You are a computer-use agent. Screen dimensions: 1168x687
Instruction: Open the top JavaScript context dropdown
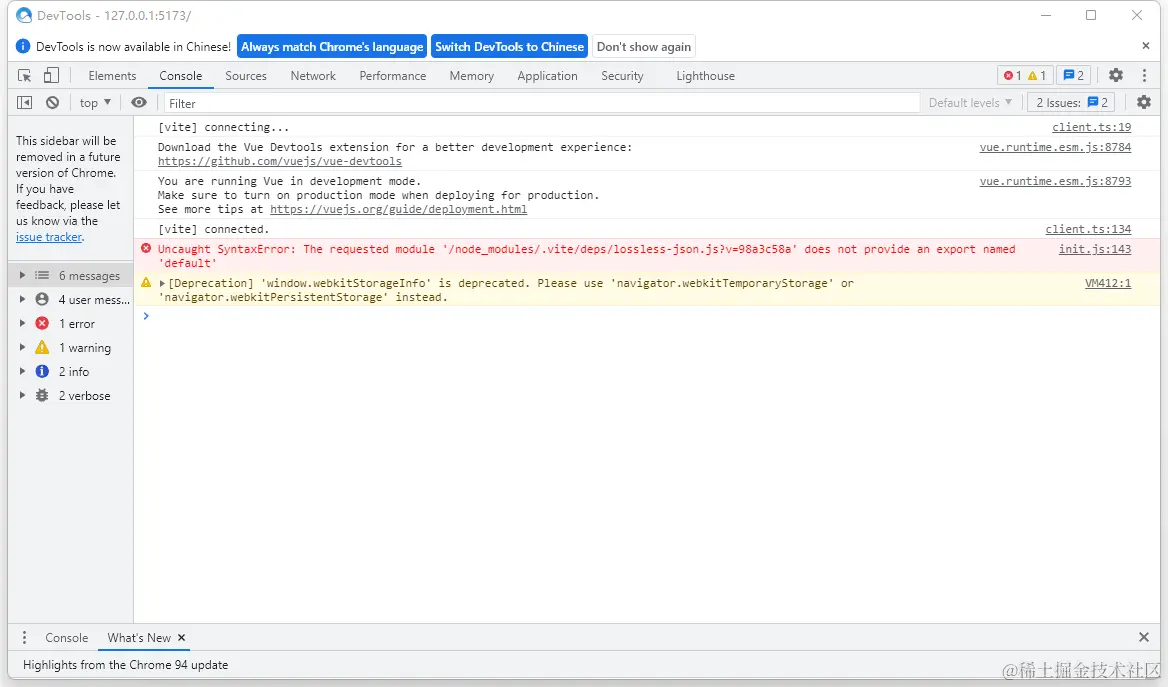[x=95, y=103]
